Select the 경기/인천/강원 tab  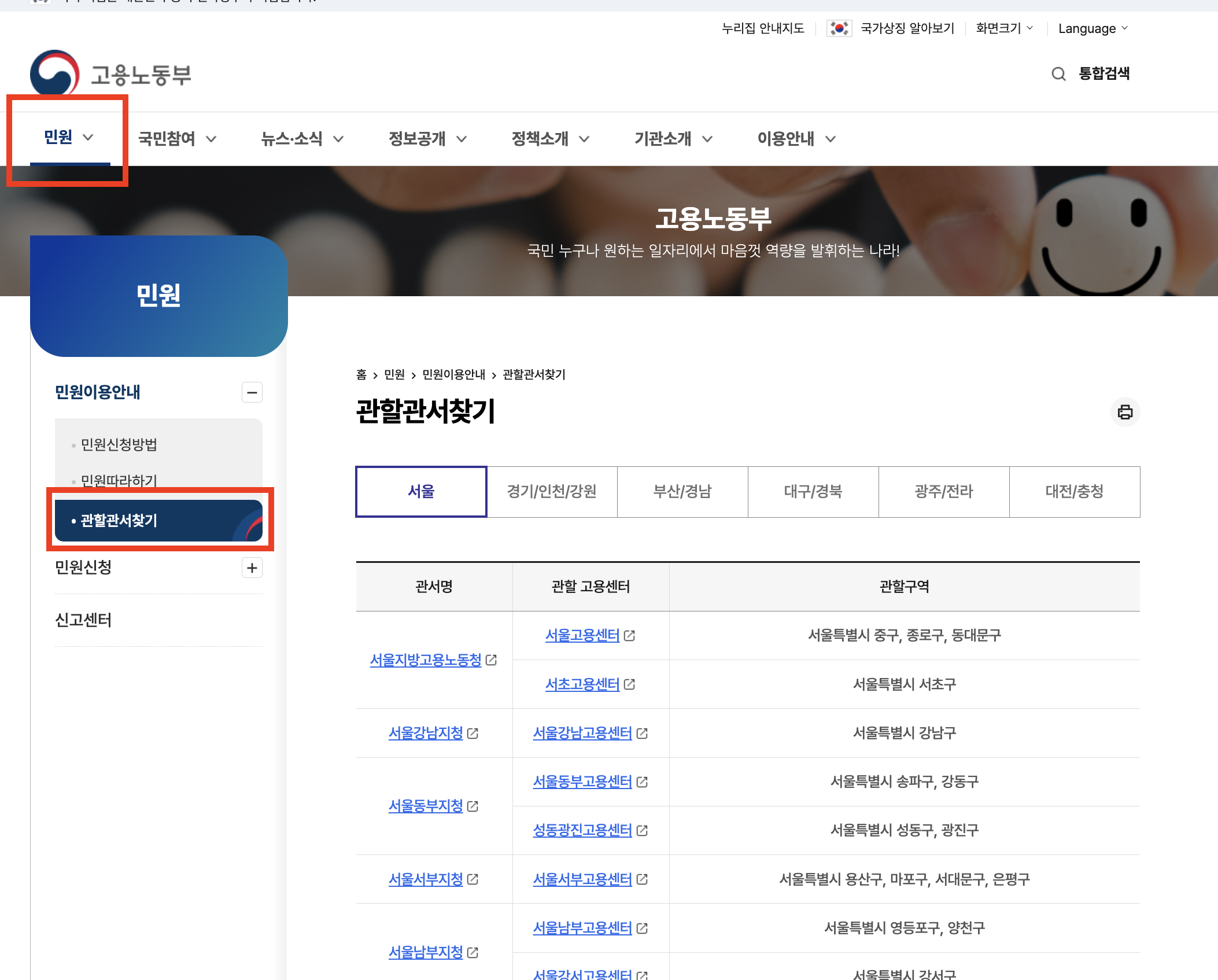point(552,492)
